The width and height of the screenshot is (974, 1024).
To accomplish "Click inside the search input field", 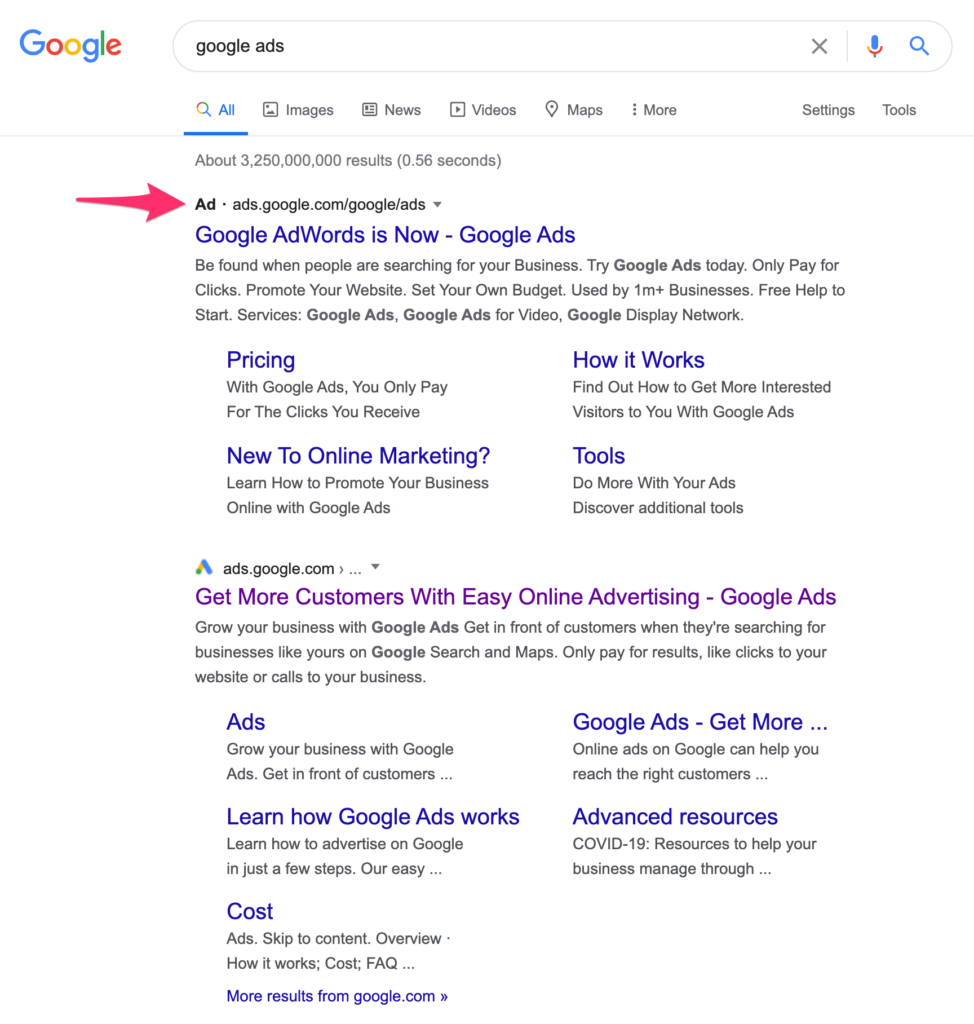I will click(480, 46).
